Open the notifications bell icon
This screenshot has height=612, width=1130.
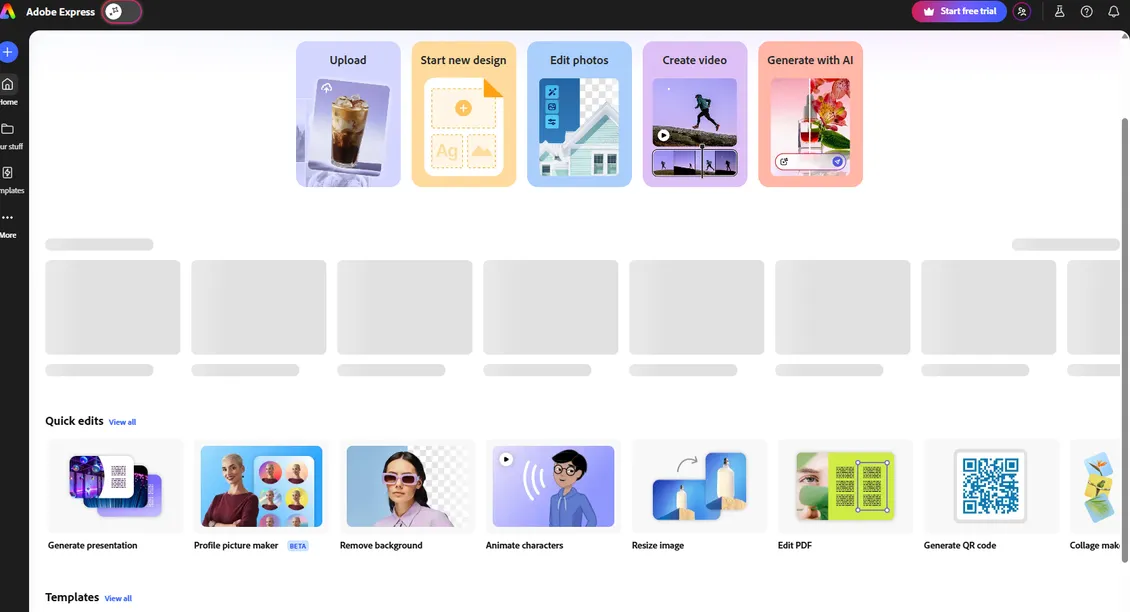point(1113,12)
